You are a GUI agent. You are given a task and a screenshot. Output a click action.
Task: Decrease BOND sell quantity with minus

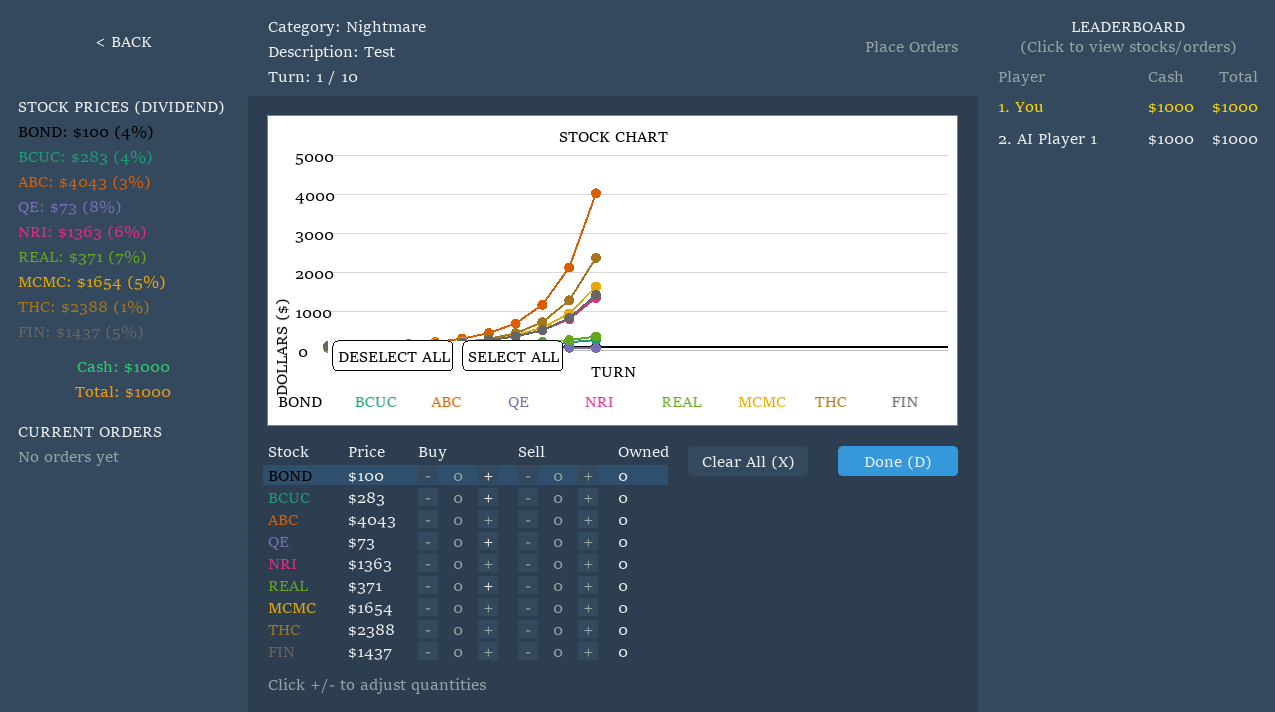pos(528,476)
